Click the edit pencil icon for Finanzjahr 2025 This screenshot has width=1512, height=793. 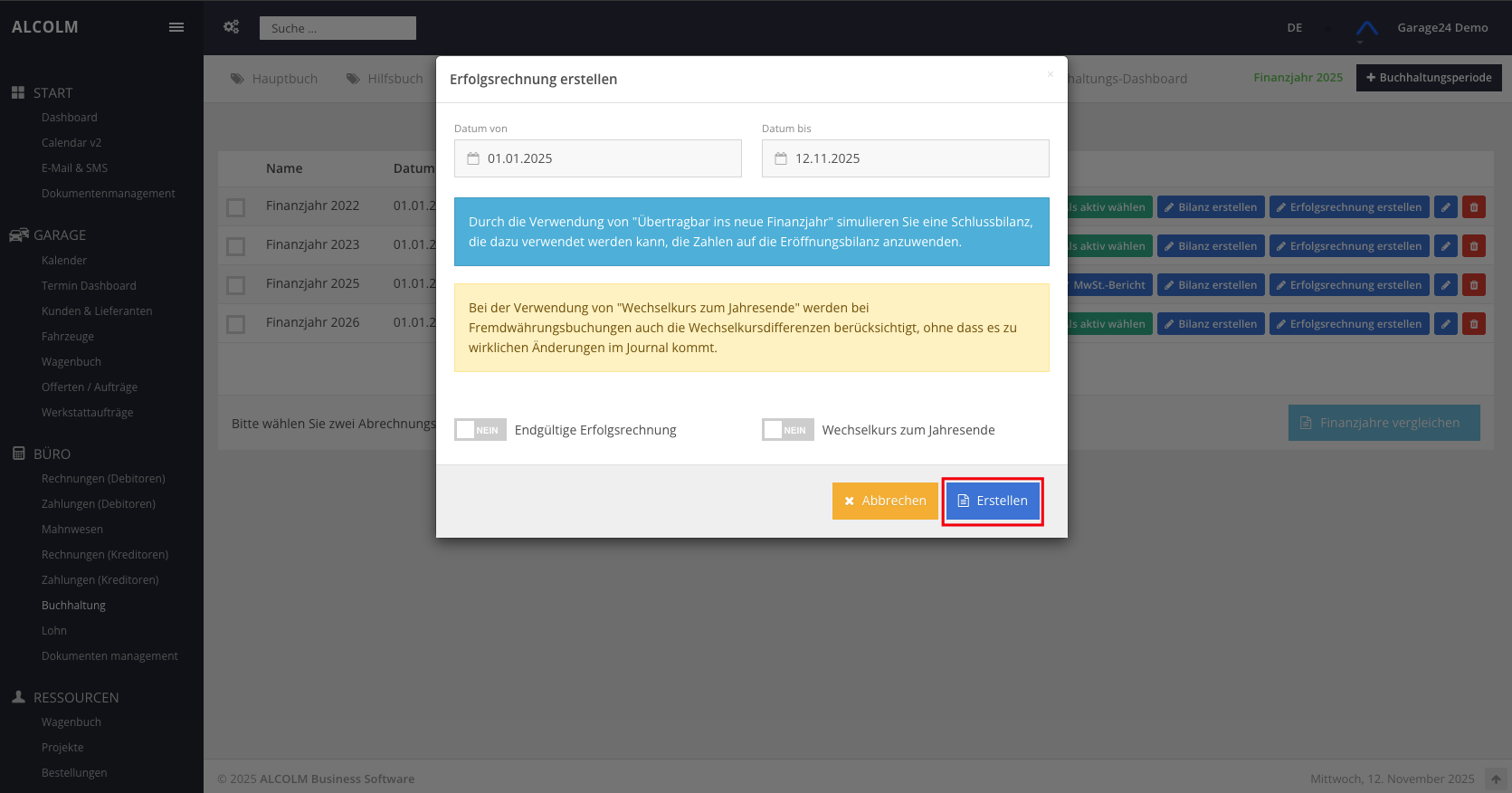pyautogui.click(x=1446, y=285)
